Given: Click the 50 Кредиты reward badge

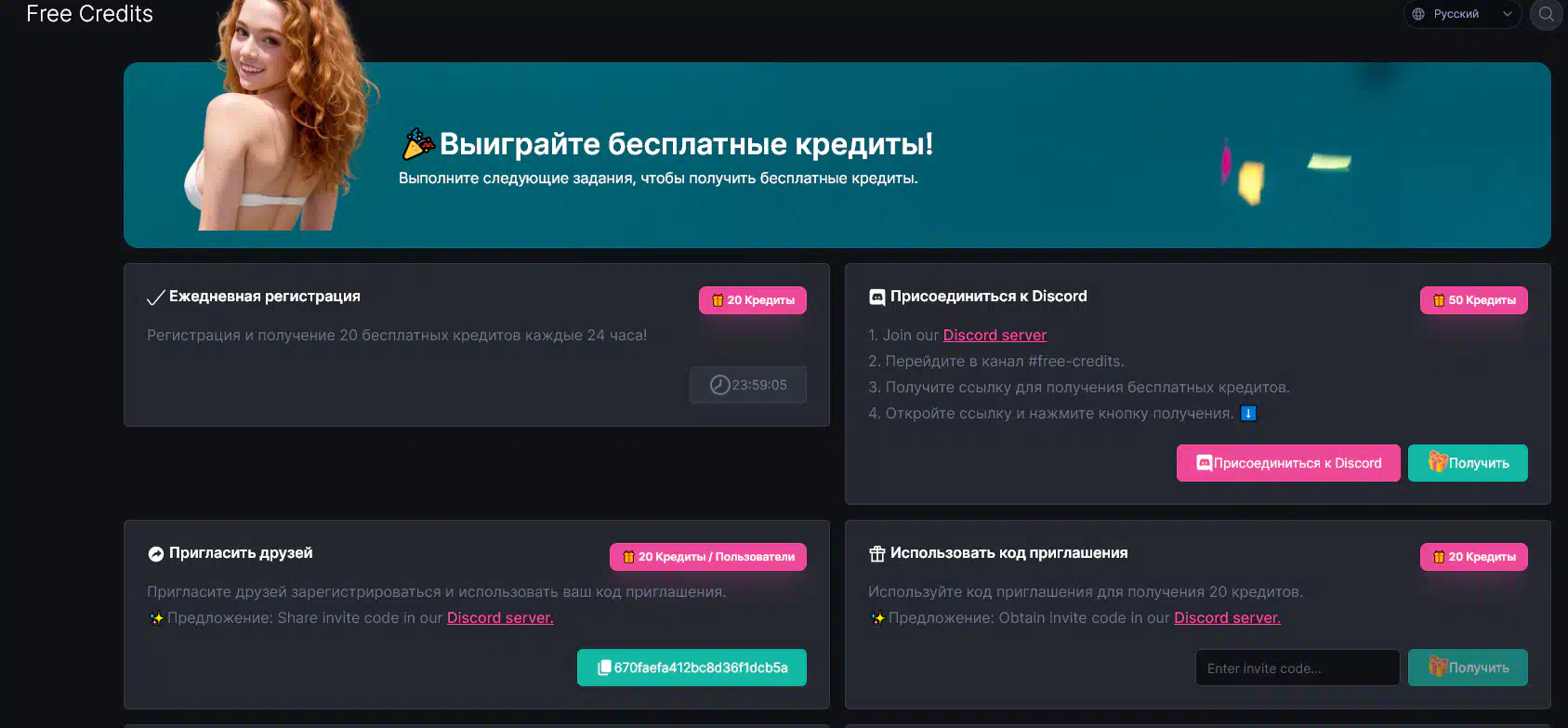Looking at the screenshot, I should 1474,300.
